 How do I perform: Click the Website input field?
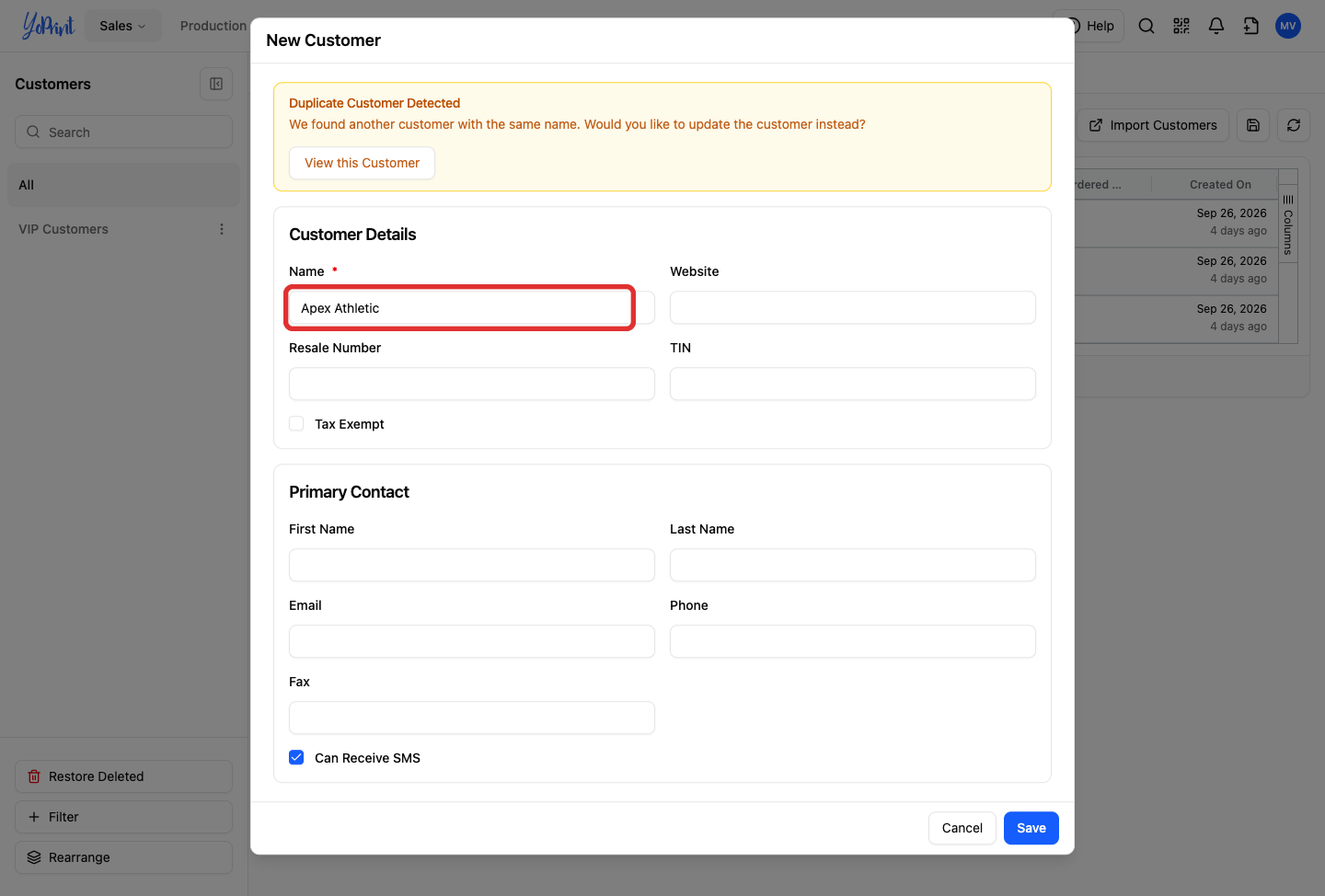853,308
